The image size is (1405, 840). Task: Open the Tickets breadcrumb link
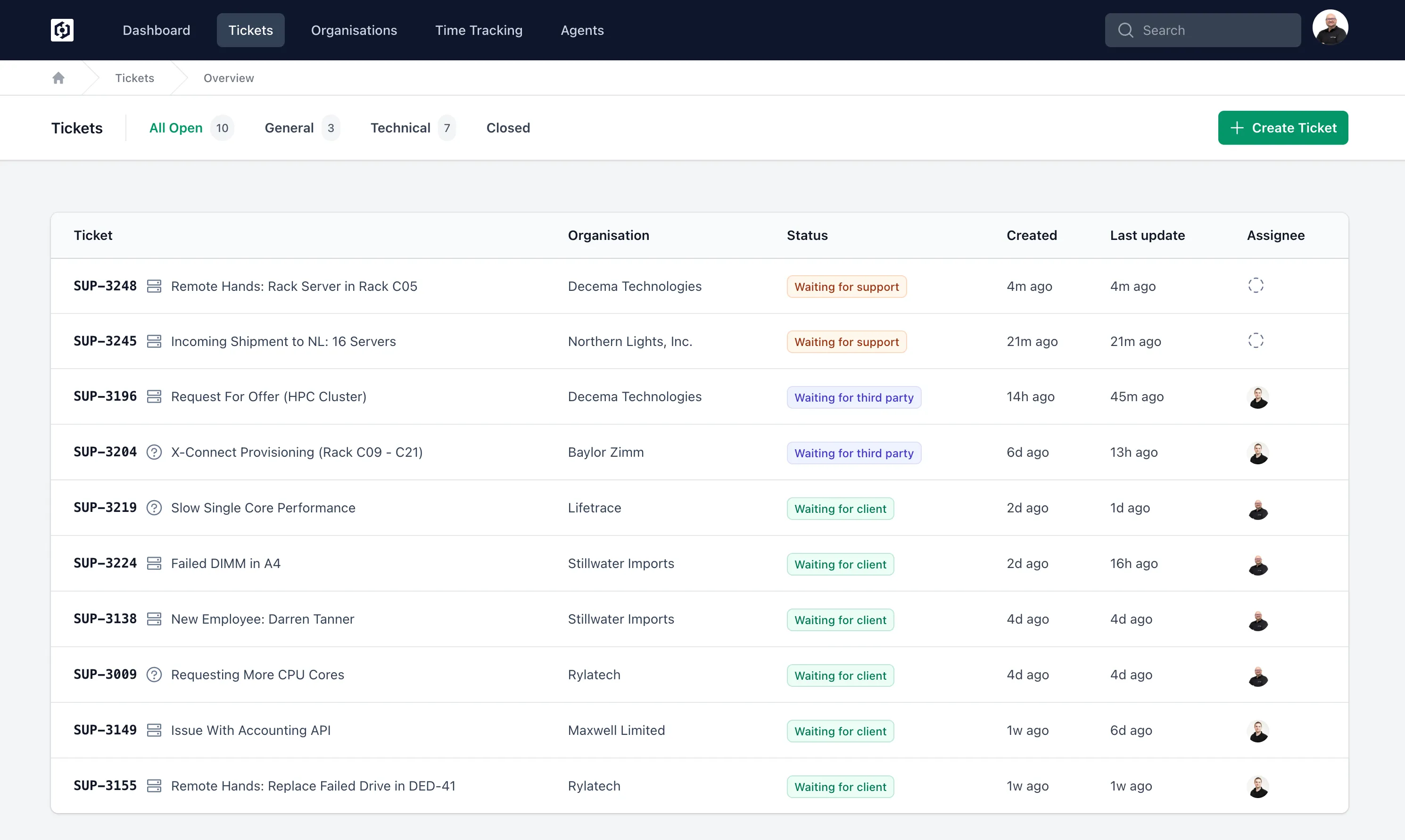[x=134, y=78]
